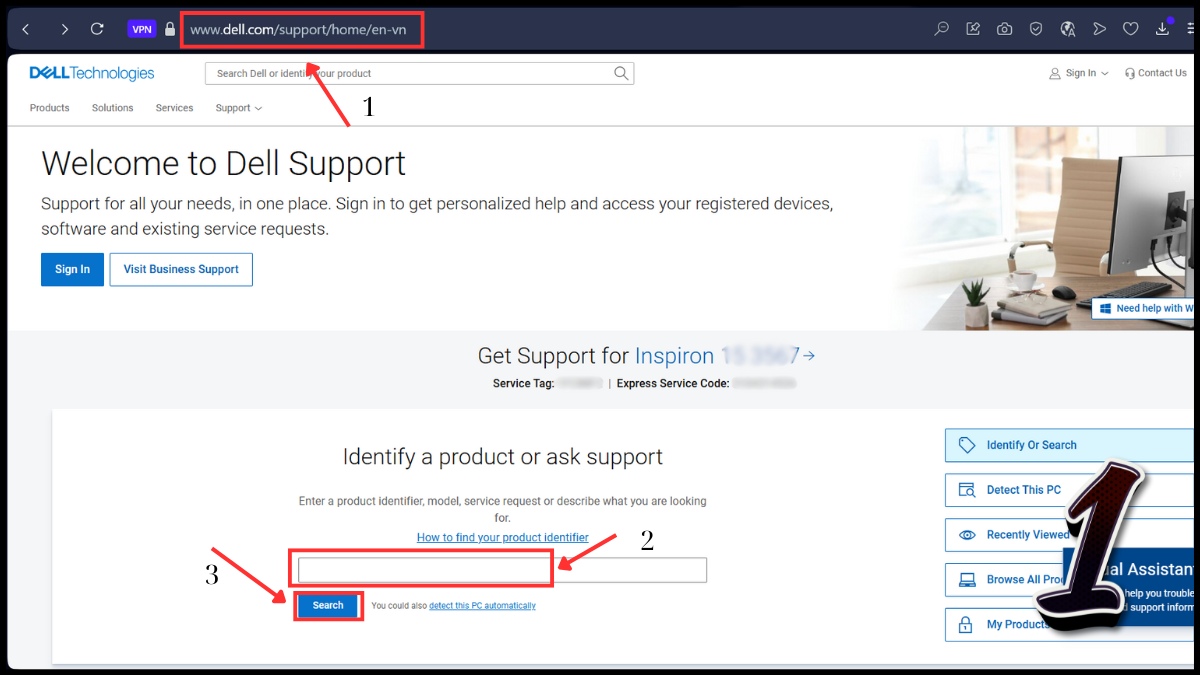The width and height of the screenshot is (1200, 675).
Task: Open the translate page globe icon
Action: point(1068,29)
